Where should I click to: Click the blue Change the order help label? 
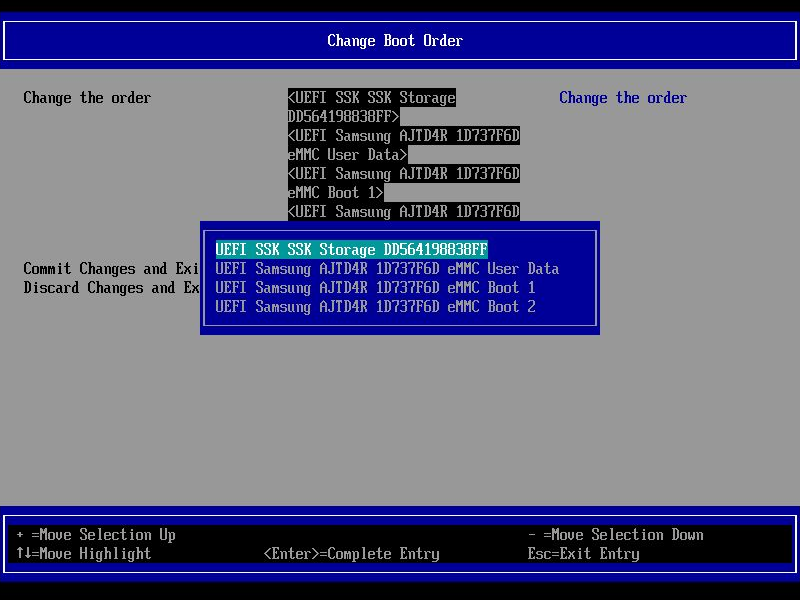622,97
